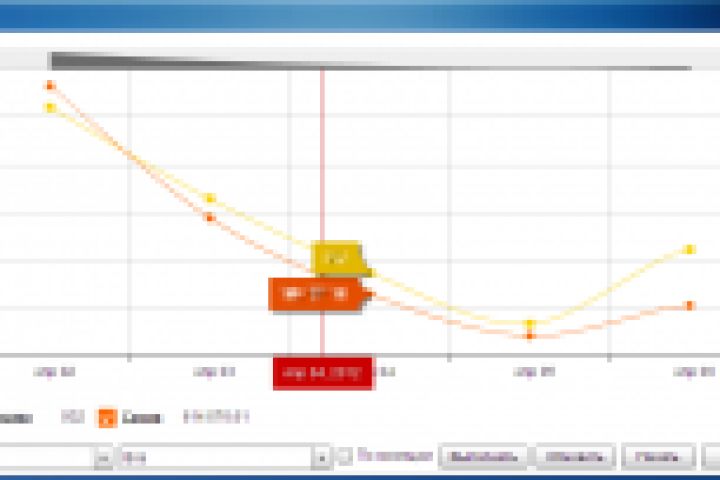Select the last yellow data point
Image resolution: width=720 pixels, height=480 pixels.
pyautogui.click(x=690, y=249)
